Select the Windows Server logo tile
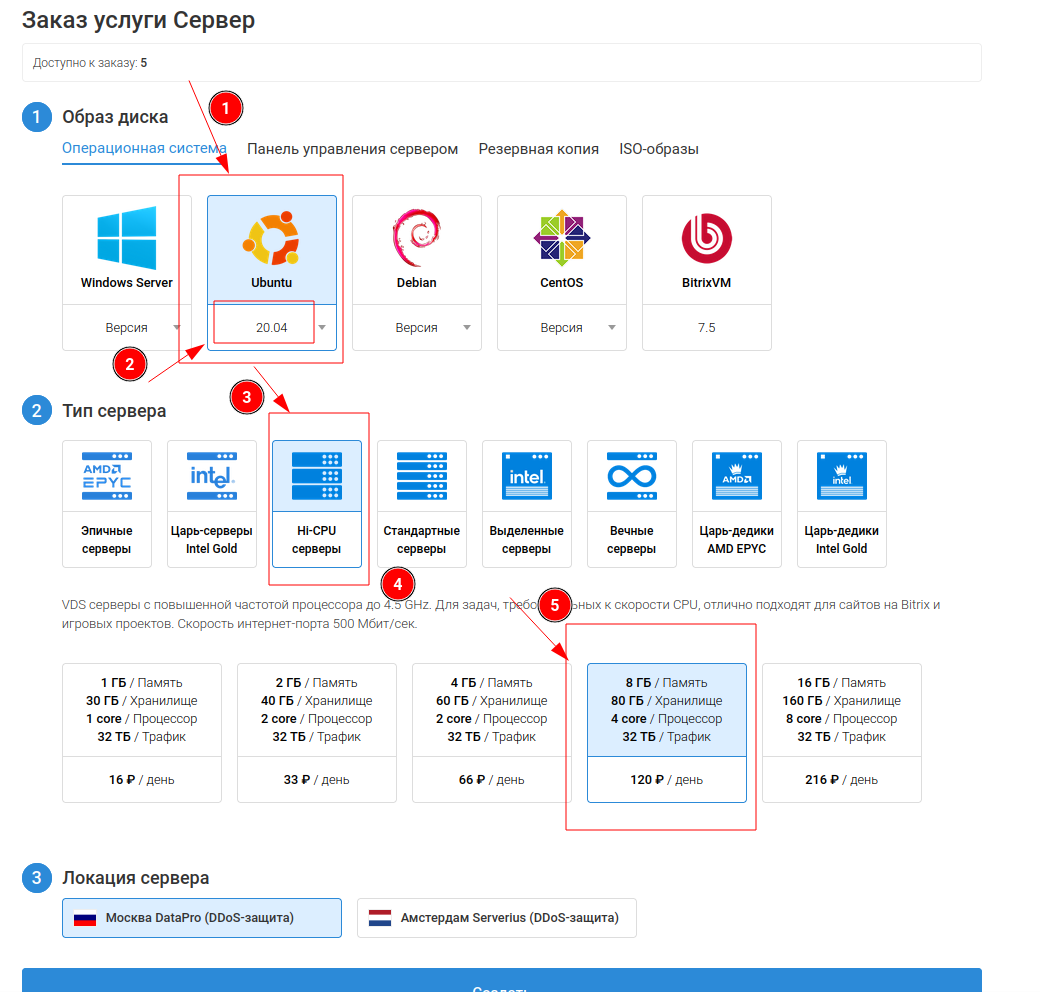 point(127,237)
